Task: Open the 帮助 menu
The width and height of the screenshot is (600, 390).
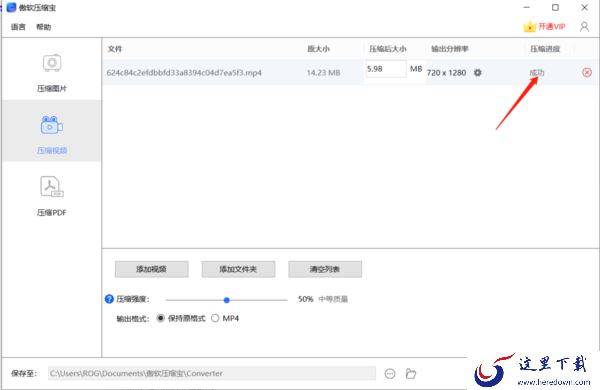Action: 43,27
